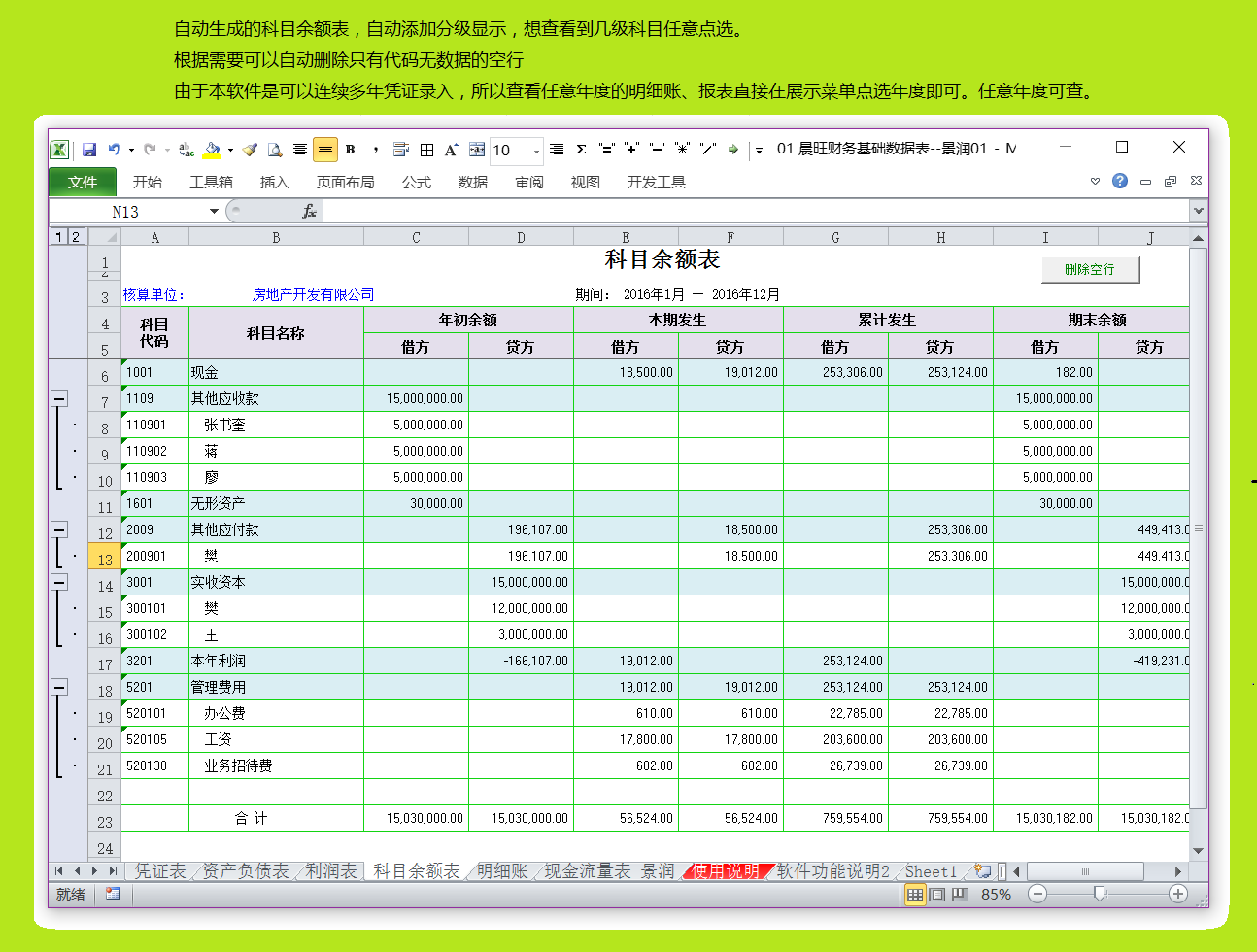Select cell containing 房地产开发有限公司
This screenshot has height=952, width=1257.
pyautogui.click(x=313, y=294)
